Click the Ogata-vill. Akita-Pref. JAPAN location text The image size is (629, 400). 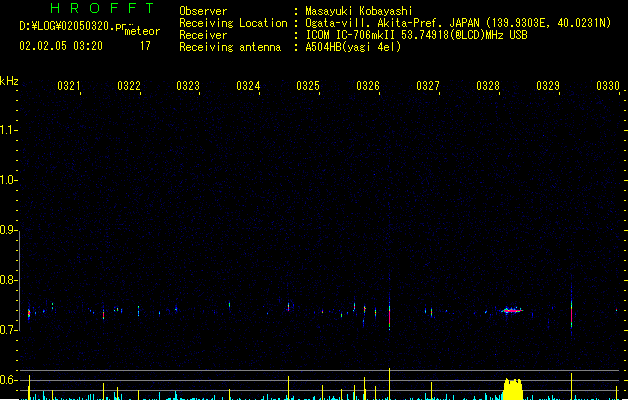458,23
